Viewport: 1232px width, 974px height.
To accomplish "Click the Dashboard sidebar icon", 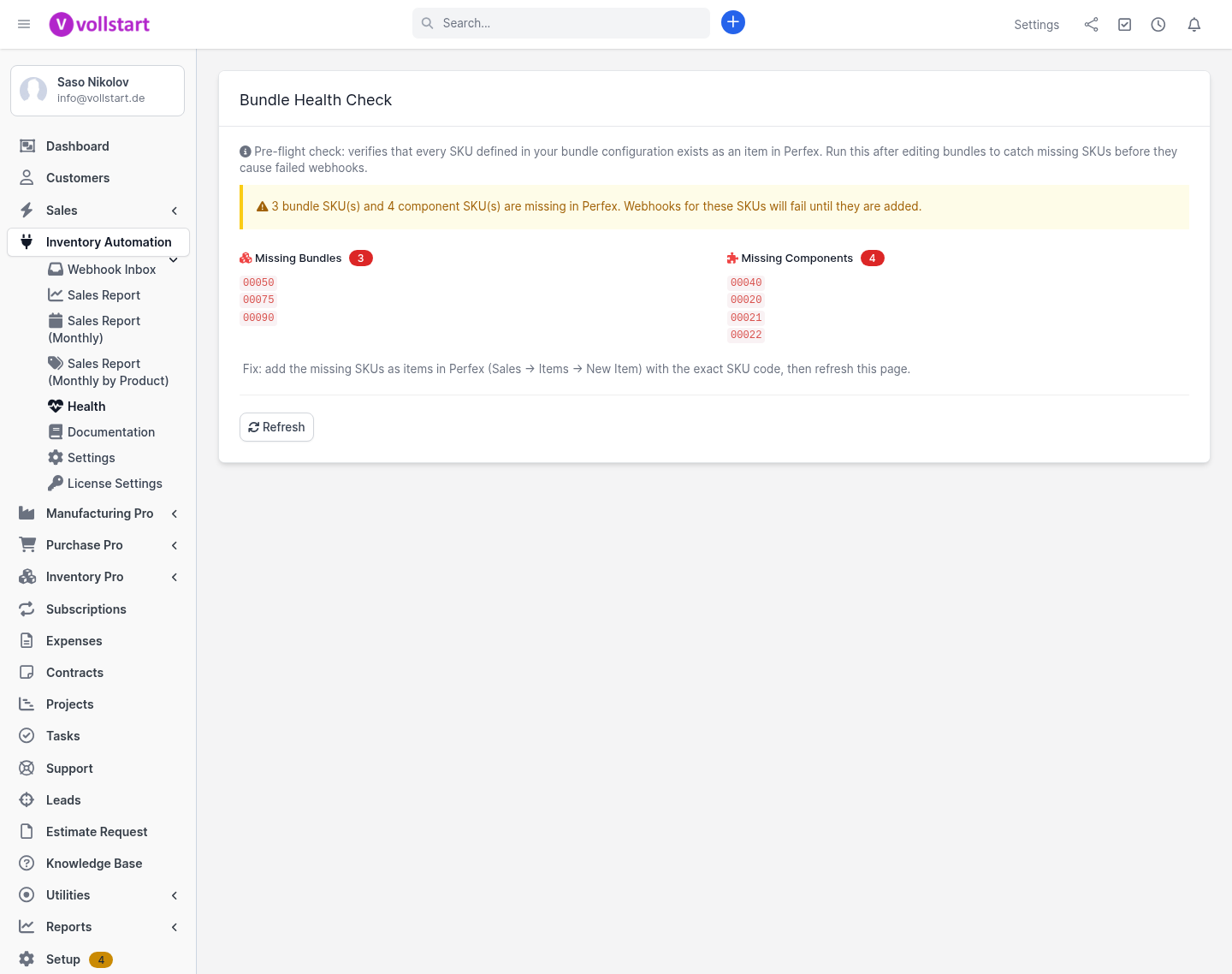I will (x=27, y=146).
